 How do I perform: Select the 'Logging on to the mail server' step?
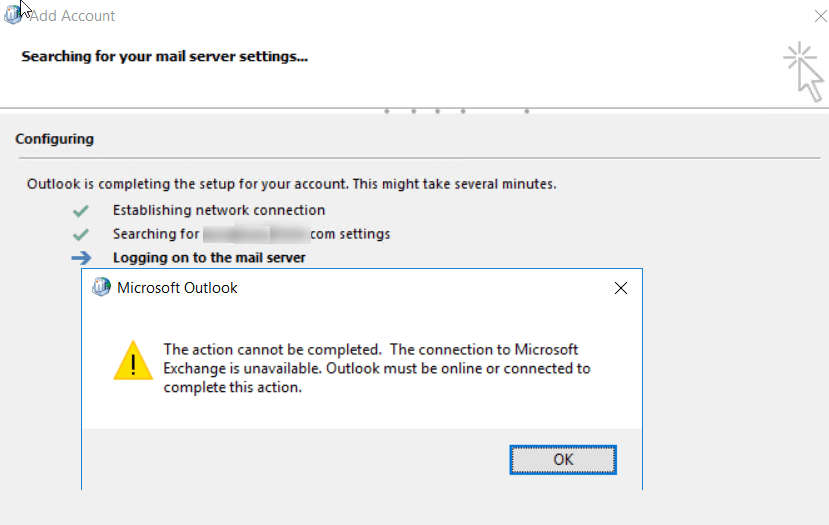tap(209, 257)
